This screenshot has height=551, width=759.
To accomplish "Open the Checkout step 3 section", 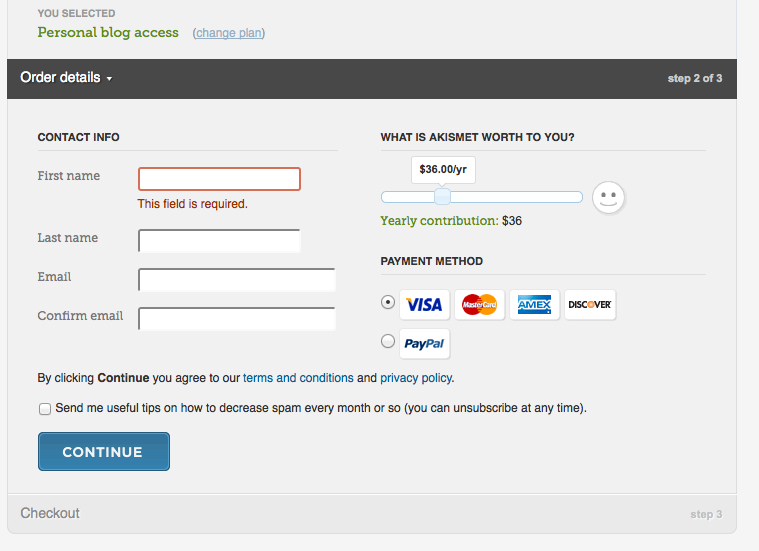I will [x=372, y=513].
